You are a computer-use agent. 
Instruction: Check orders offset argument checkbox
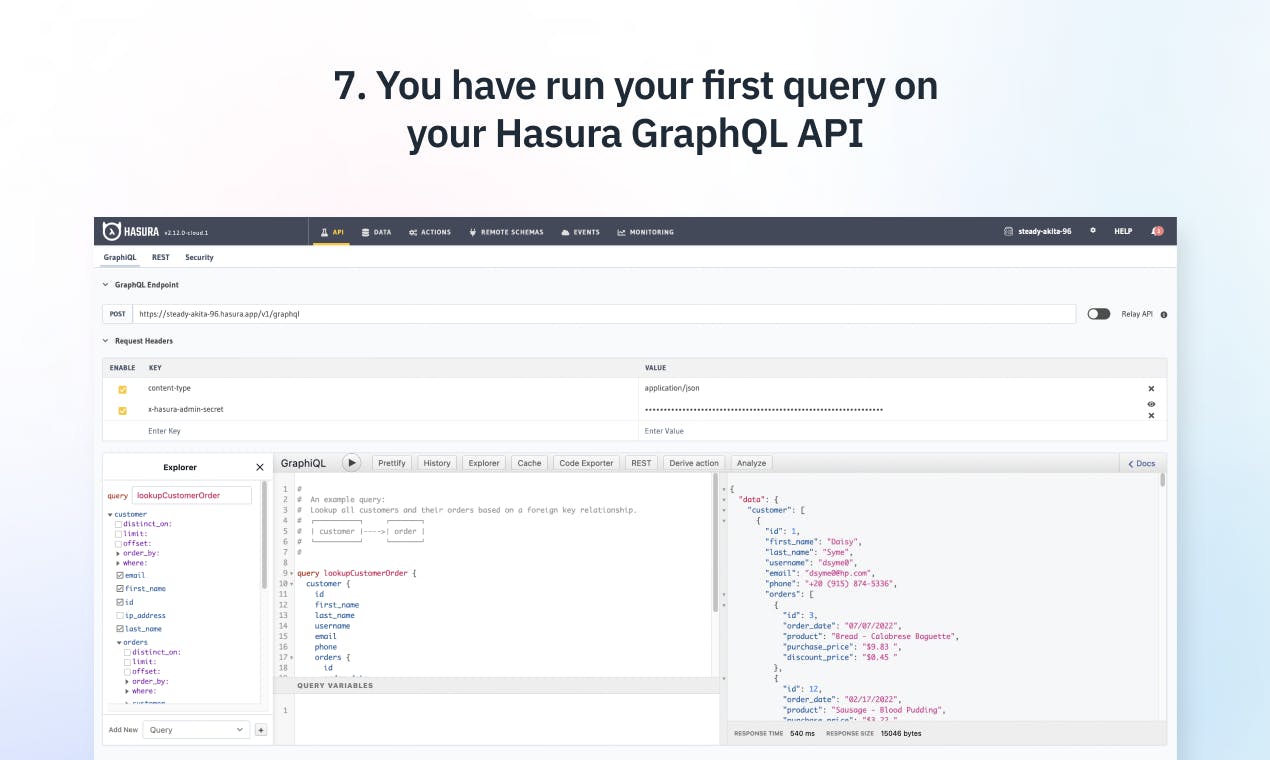point(128,671)
